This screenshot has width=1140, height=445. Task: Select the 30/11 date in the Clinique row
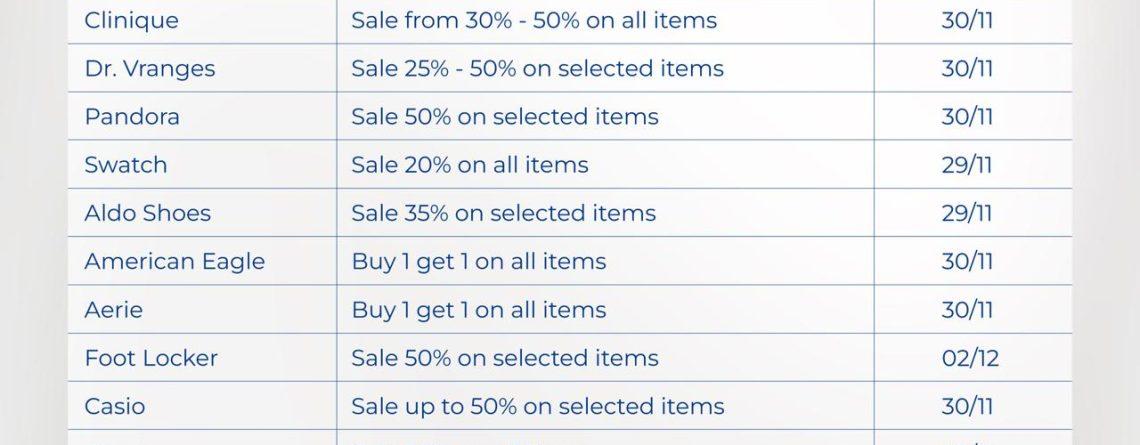point(966,20)
